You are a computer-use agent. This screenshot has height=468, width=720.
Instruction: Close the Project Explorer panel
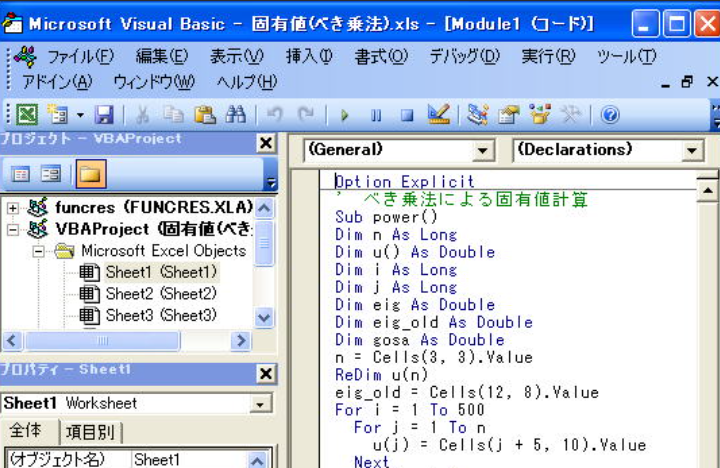coord(266,143)
